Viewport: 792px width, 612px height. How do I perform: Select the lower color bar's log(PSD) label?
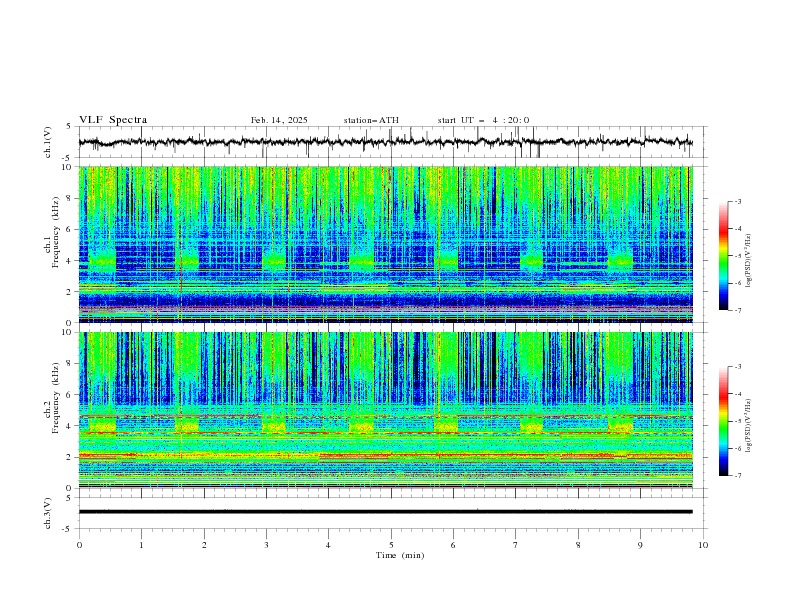(748, 425)
